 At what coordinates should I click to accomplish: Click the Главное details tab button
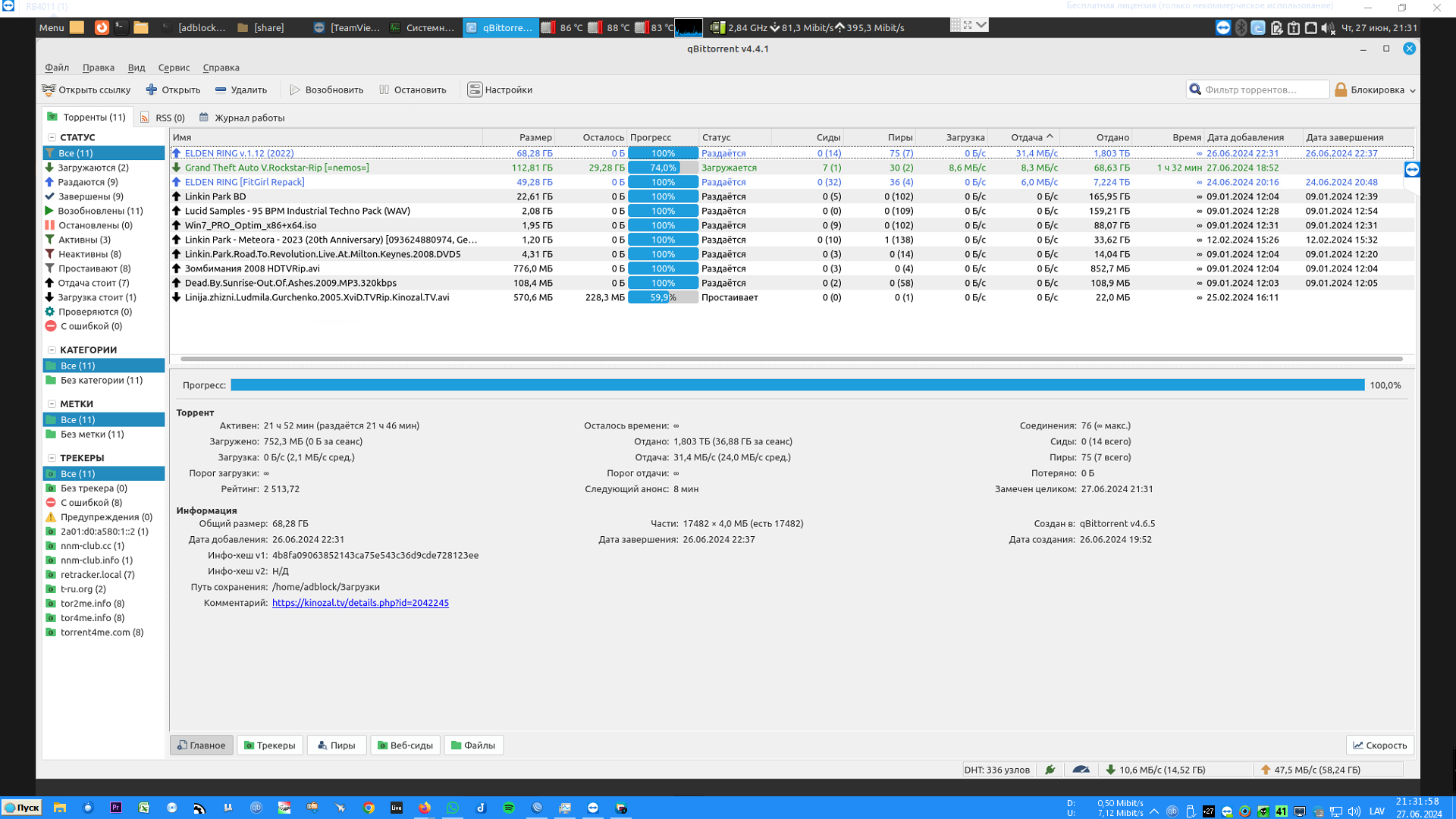point(202,745)
